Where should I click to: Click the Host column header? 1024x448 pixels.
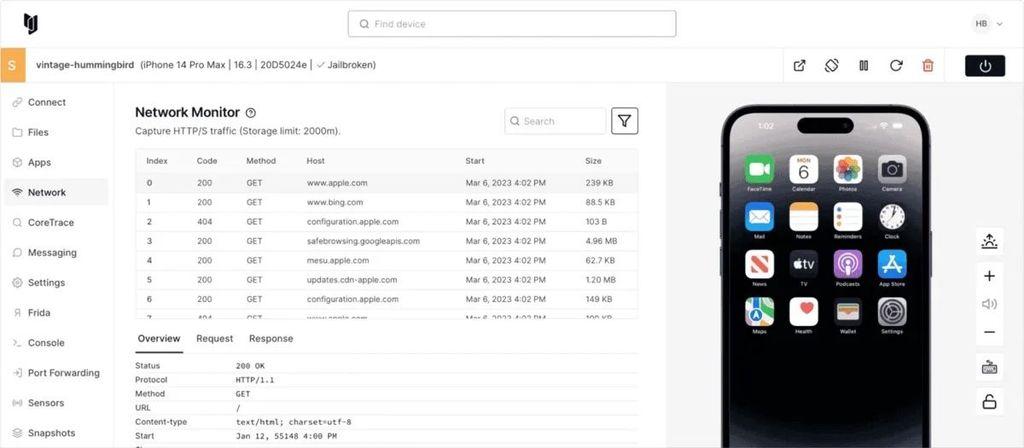tap(315, 161)
